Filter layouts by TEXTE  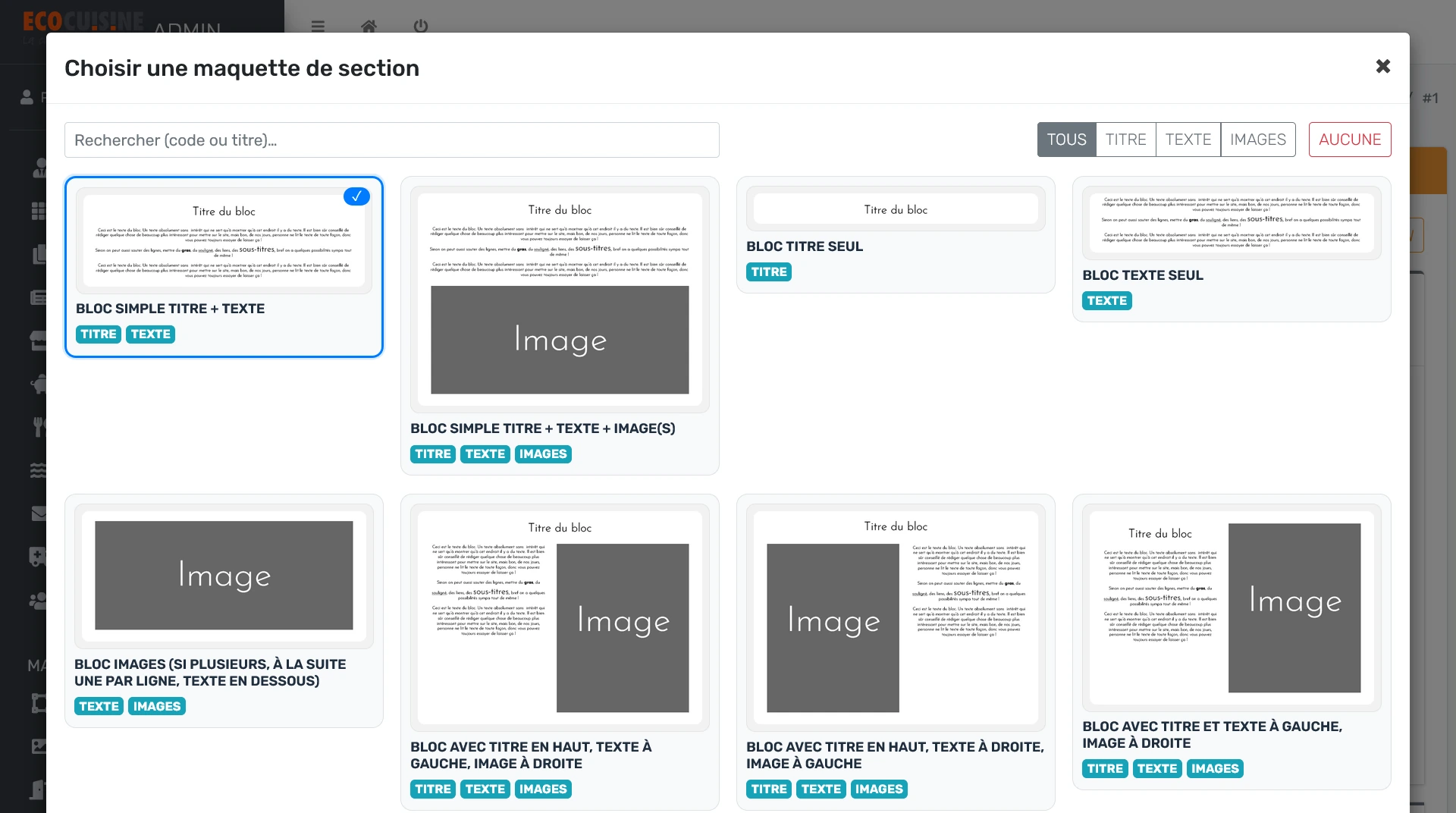click(x=1188, y=140)
